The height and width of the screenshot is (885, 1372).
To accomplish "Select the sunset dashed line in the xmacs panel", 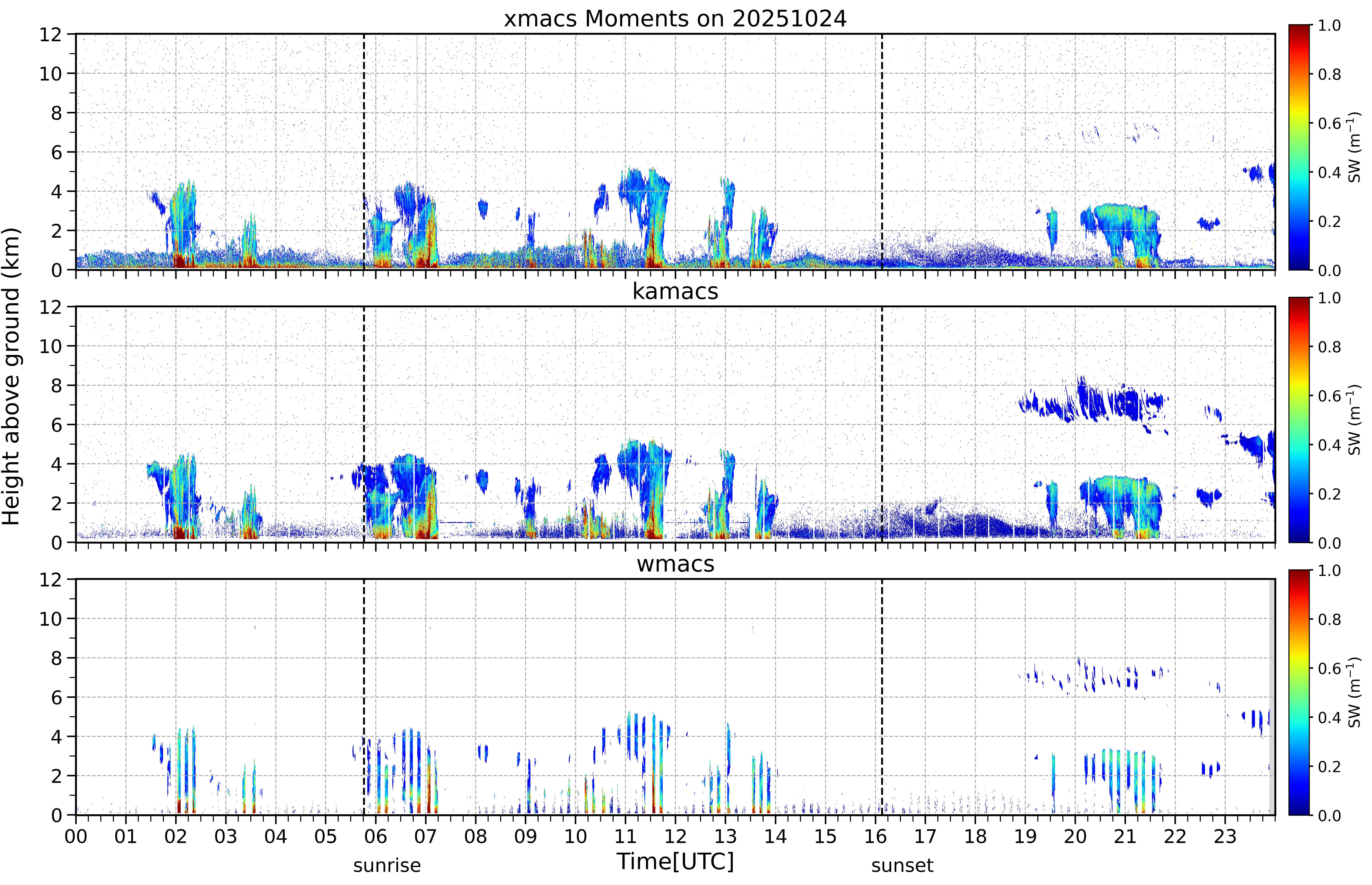I will [x=882, y=152].
